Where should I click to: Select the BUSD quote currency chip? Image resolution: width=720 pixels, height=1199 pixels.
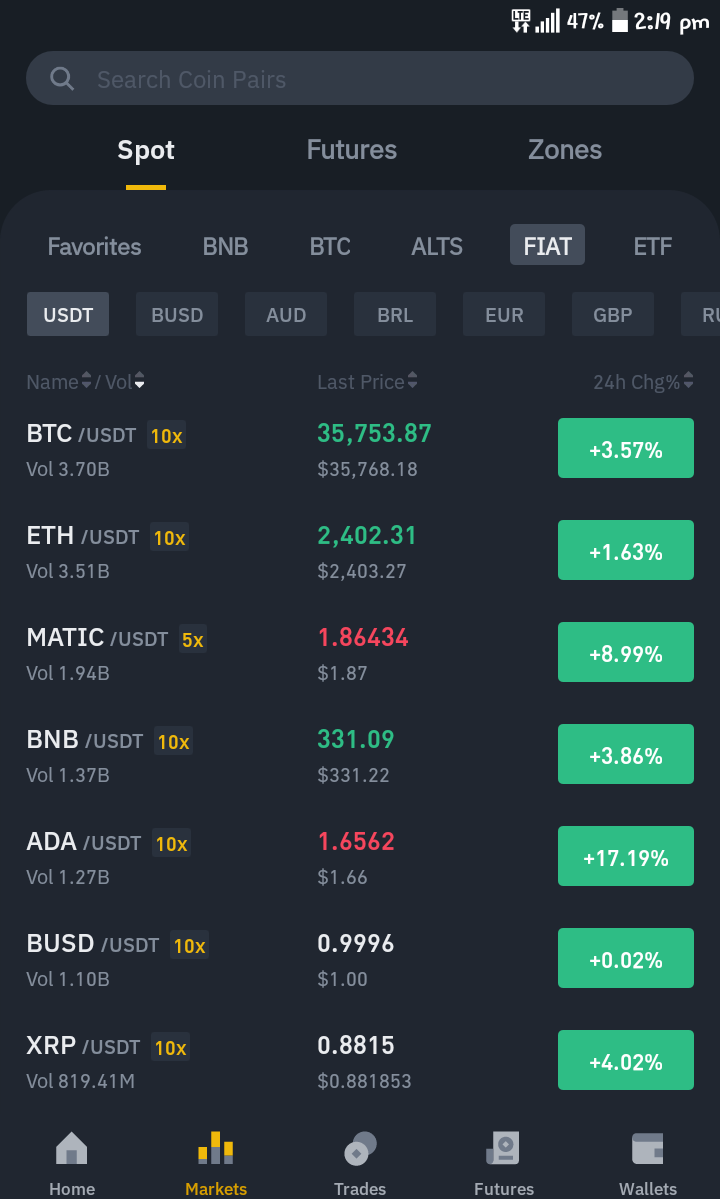[177, 314]
